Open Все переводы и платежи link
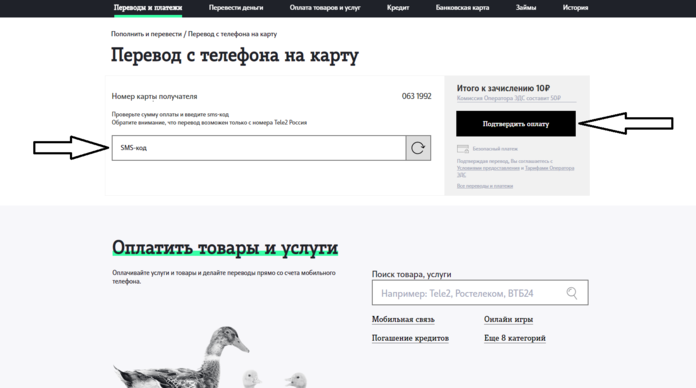The image size is (696, 388). [485, 186]
